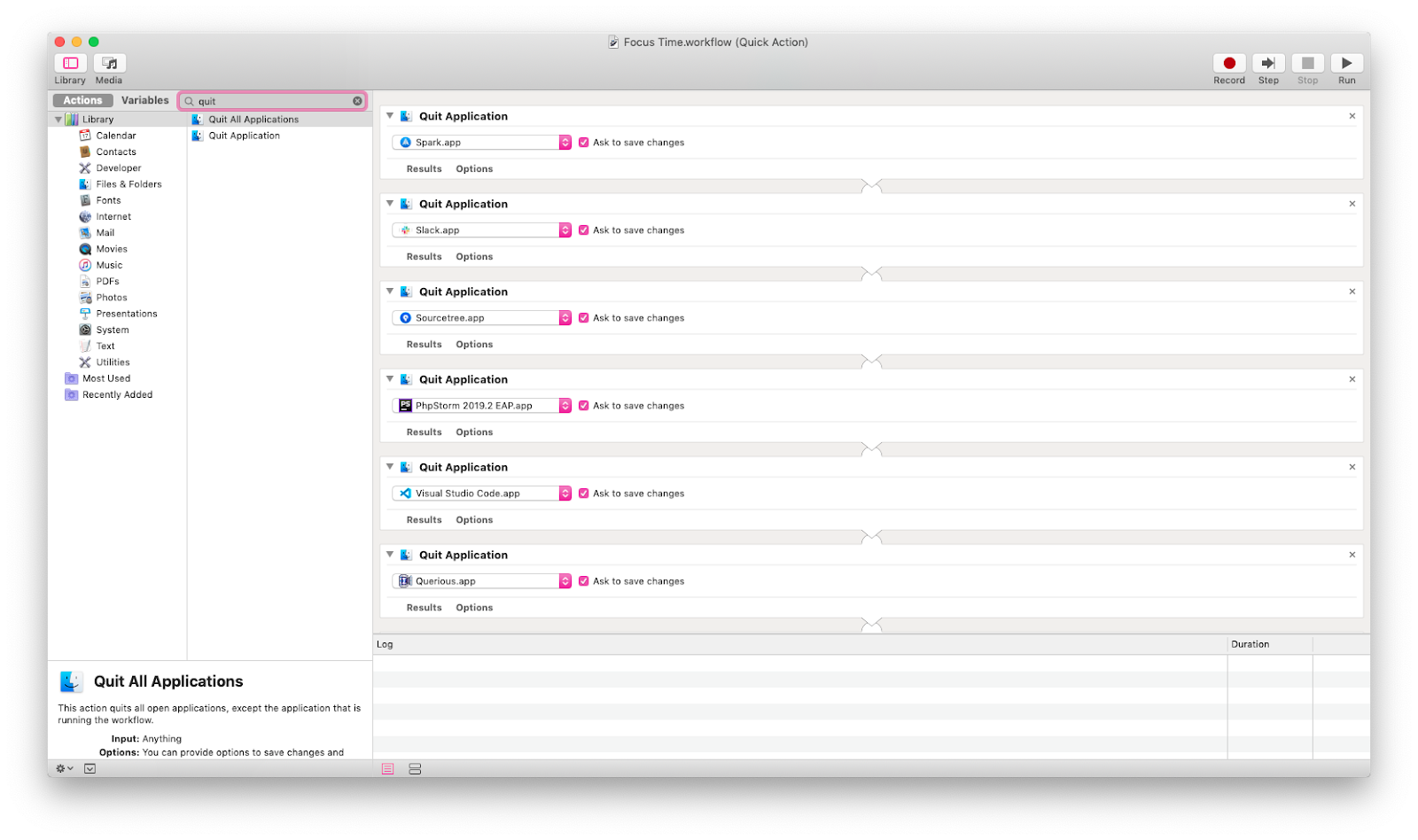Show Results for the Slack.app action
Screen dimensions: 1418x840
(424, 256)
